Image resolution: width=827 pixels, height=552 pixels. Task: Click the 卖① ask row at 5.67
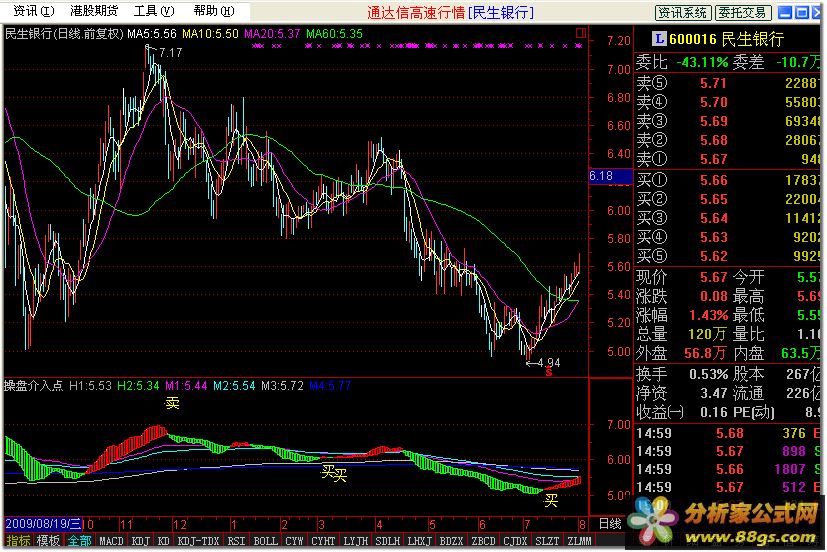click(728, 159)
